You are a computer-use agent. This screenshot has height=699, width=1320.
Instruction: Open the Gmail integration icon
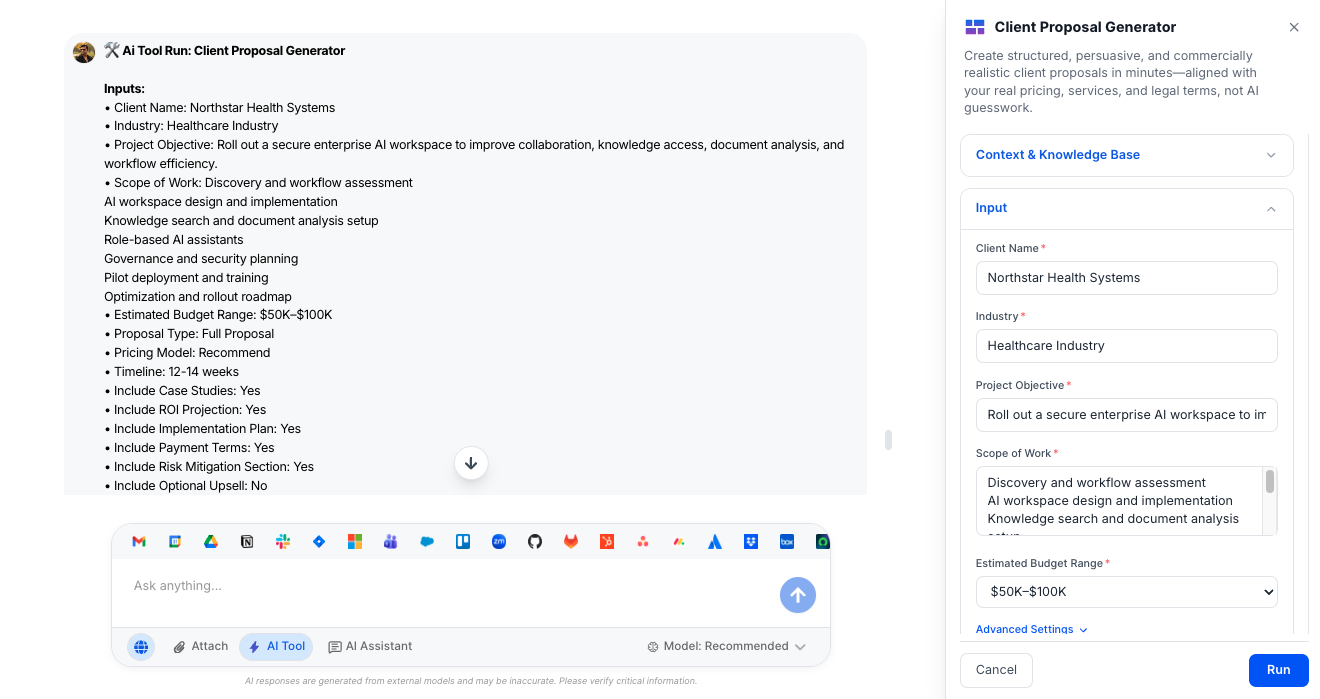click(x=138, y=541)
